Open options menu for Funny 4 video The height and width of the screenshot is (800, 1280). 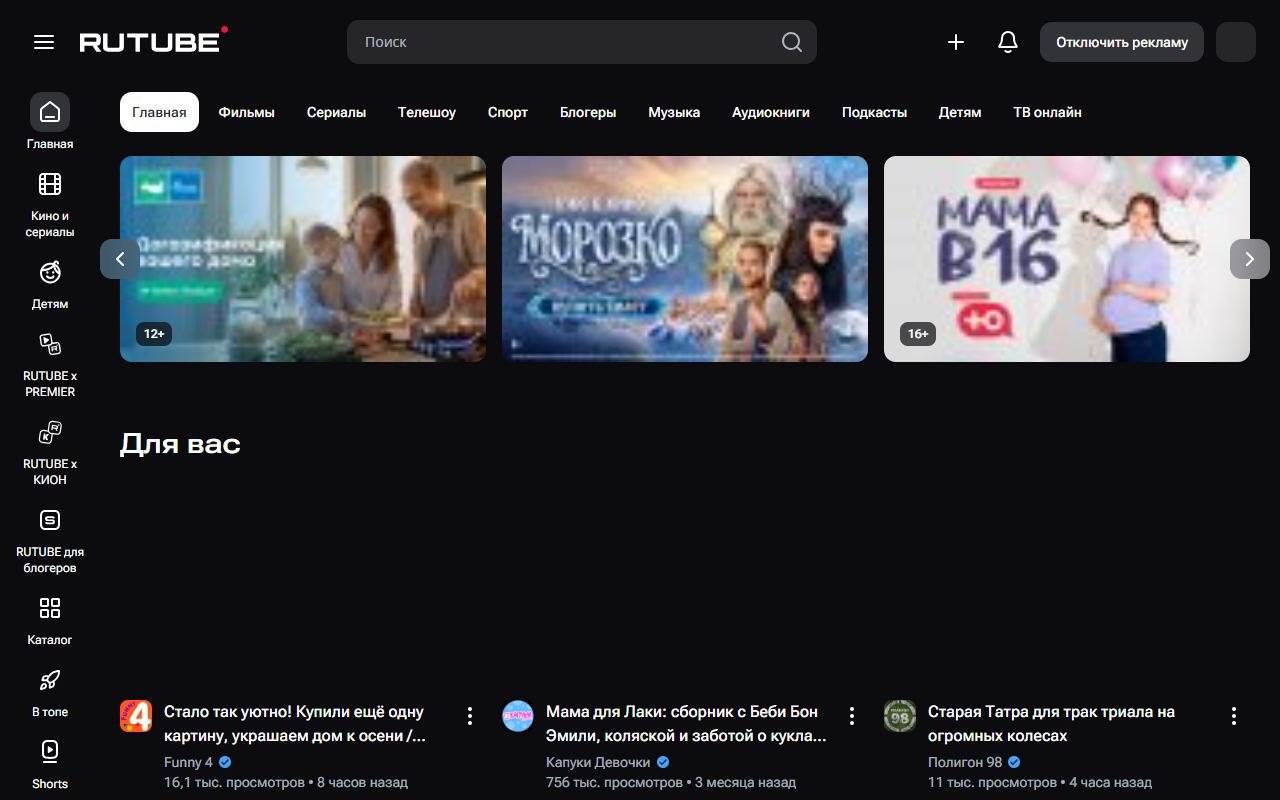click(470, 716)
